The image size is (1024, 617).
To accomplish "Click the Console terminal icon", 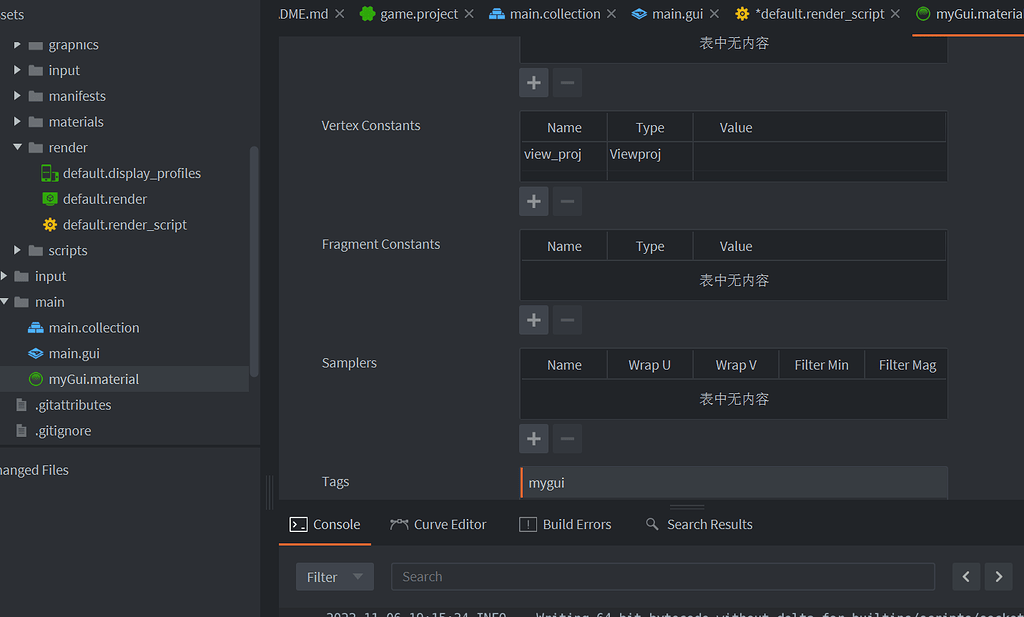I will [x=298, y=523].
